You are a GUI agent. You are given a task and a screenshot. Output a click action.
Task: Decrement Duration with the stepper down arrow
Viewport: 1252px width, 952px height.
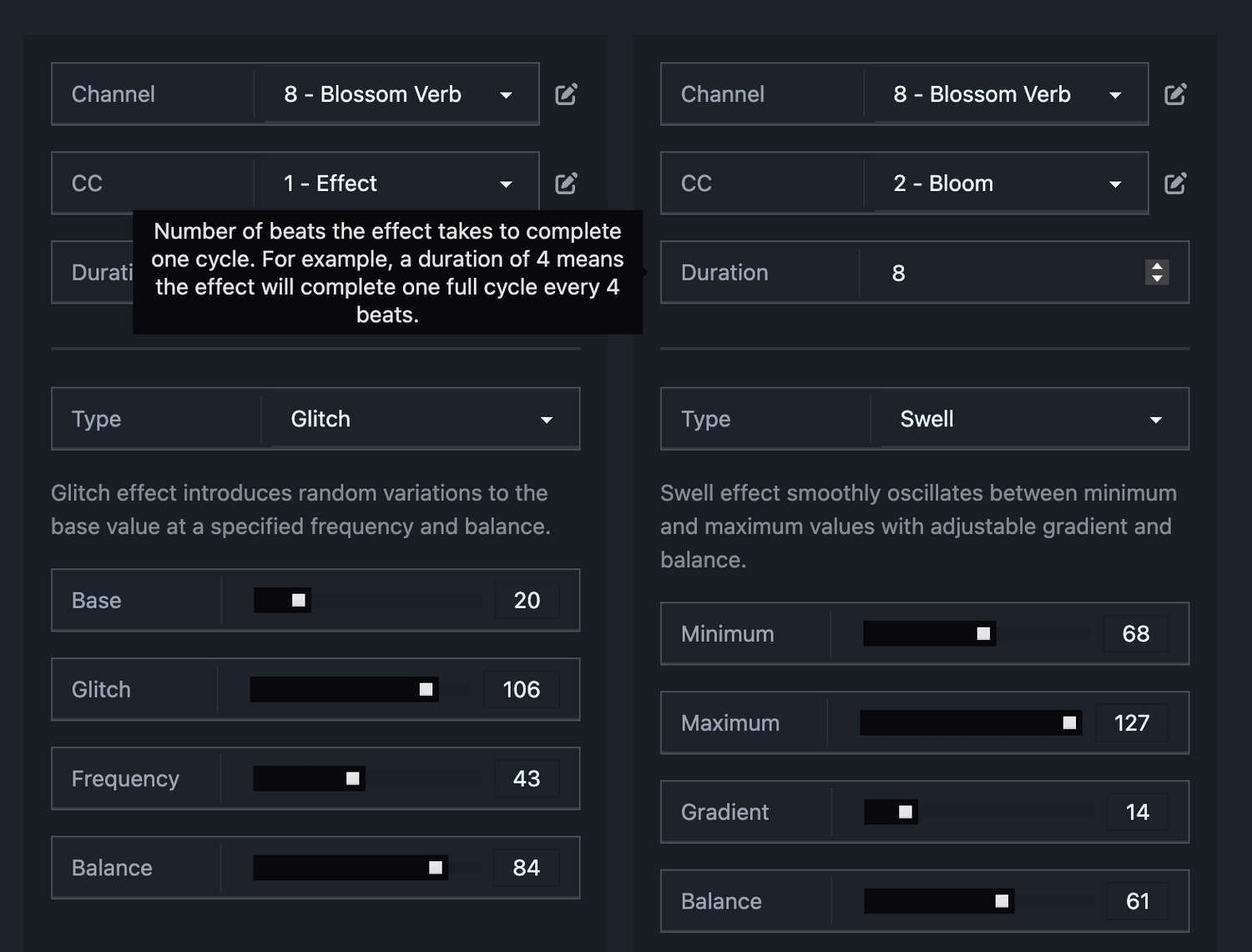tap(1157, 279)
